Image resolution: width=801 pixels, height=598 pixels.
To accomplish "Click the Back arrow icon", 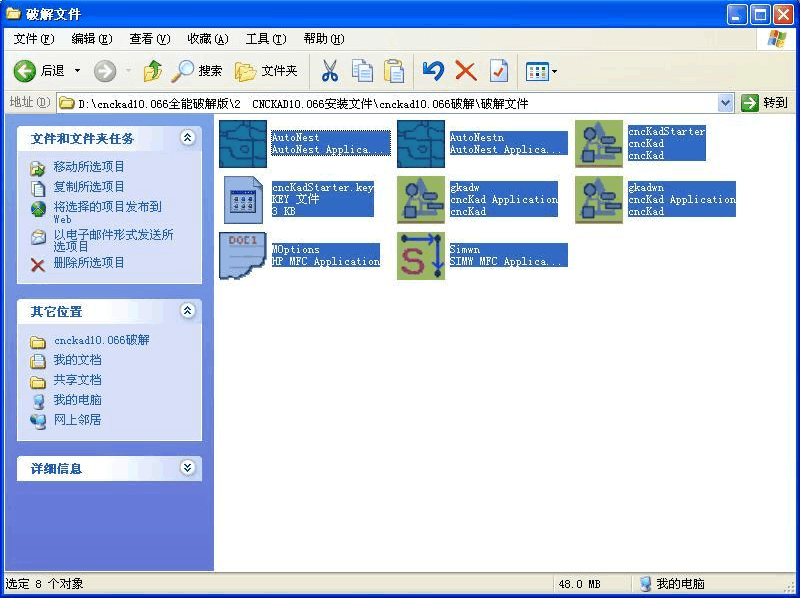I will pyautogui.click(x=25, y=71).
